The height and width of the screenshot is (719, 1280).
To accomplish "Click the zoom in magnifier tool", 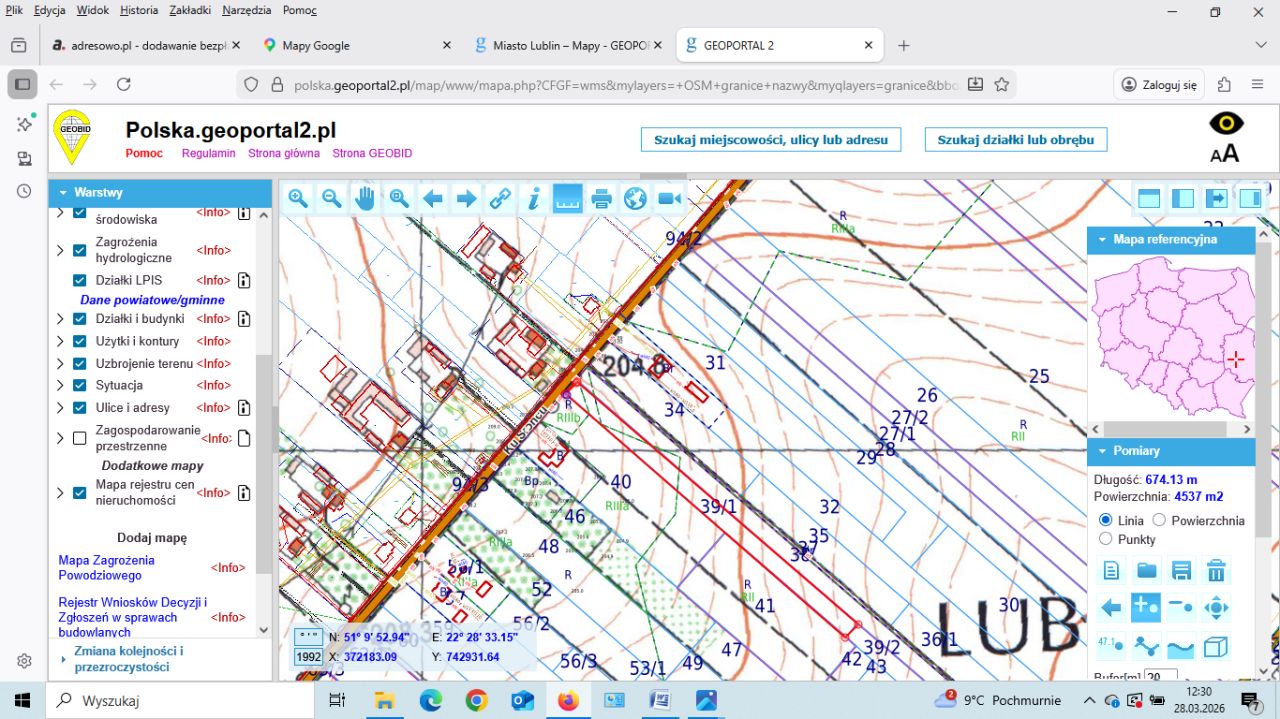I will point(298,199).
